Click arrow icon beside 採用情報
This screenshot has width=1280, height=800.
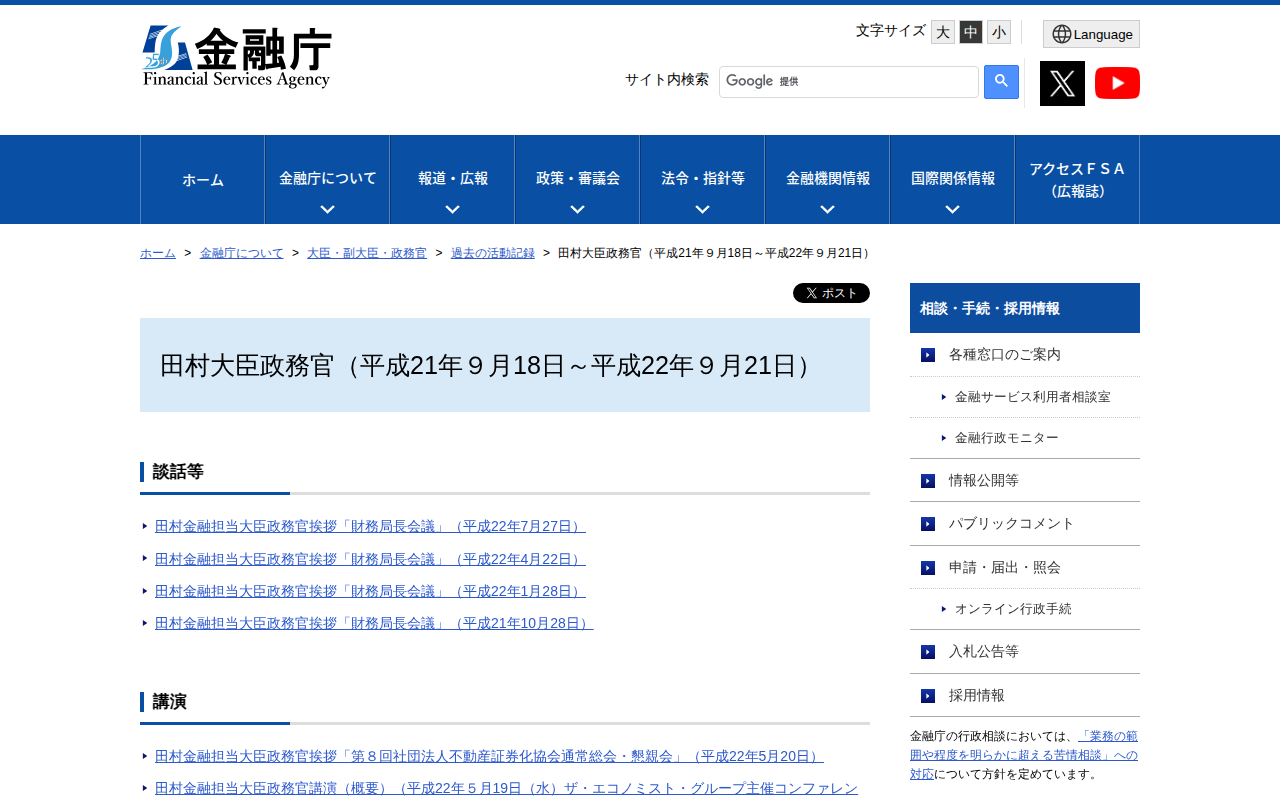click(928, 696)
